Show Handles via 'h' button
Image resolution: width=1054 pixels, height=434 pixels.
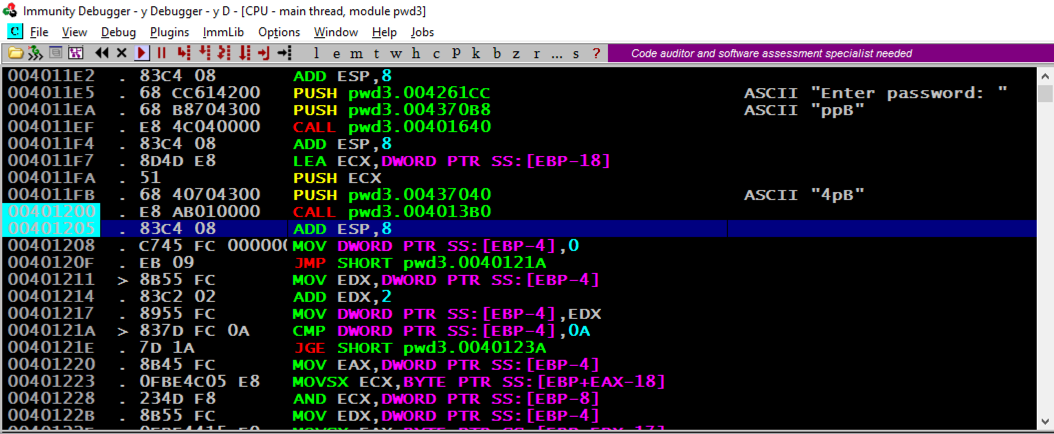tap(416, 54)
